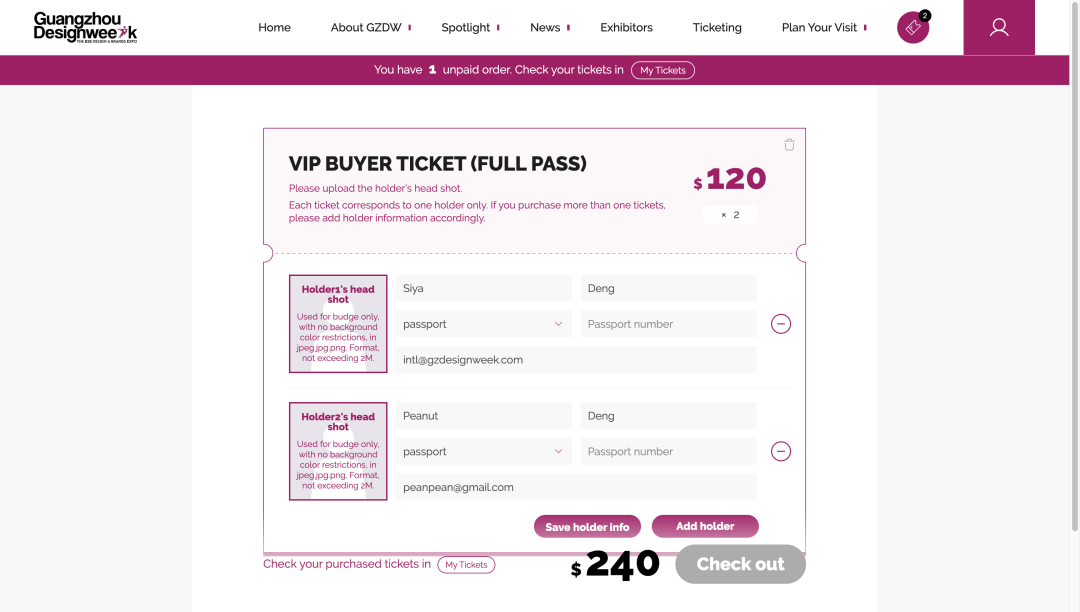Remove holder Siya Deng with minus icon

point(781,324)
